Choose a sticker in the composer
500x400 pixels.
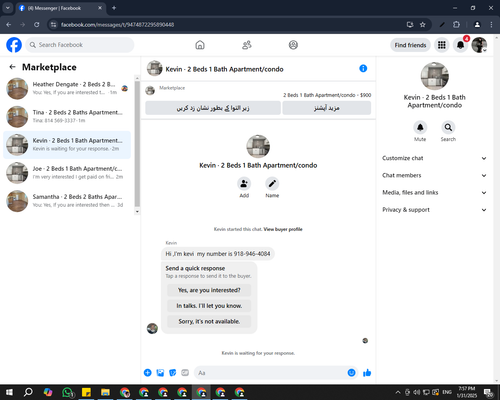[x=173, y=373]
